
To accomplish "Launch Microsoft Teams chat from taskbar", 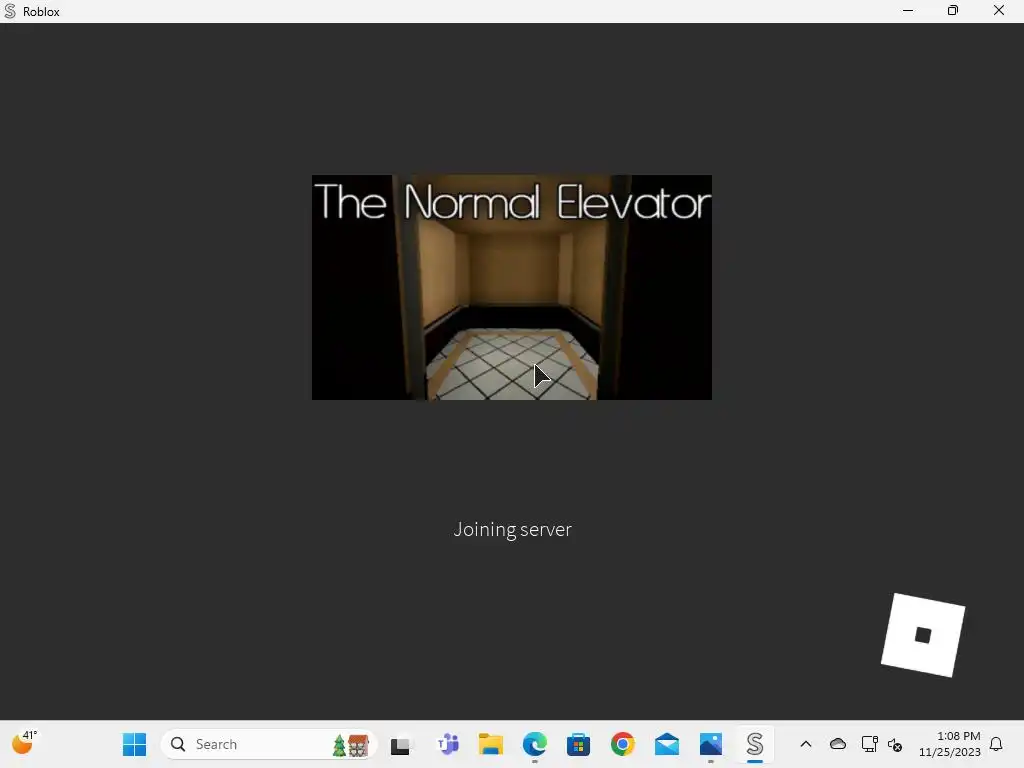I will (x=447, y=744).
